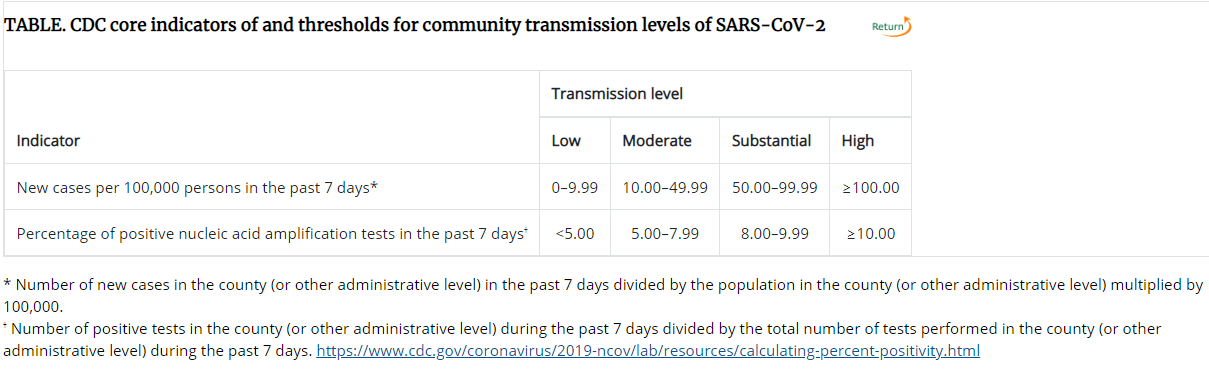Select the Low column header
The image size is (1209, 371).
pos(576,140)
